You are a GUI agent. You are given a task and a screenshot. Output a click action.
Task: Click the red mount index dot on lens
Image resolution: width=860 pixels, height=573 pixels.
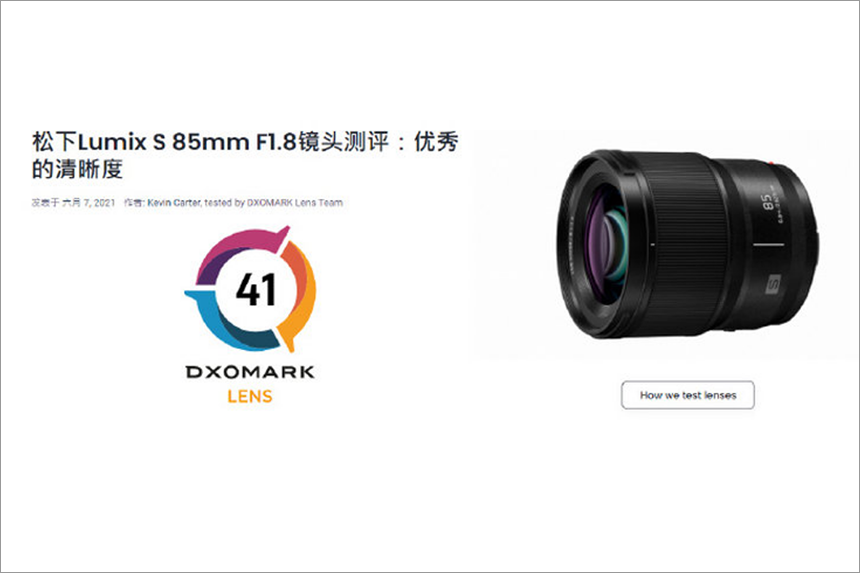[x=772, y=163]
